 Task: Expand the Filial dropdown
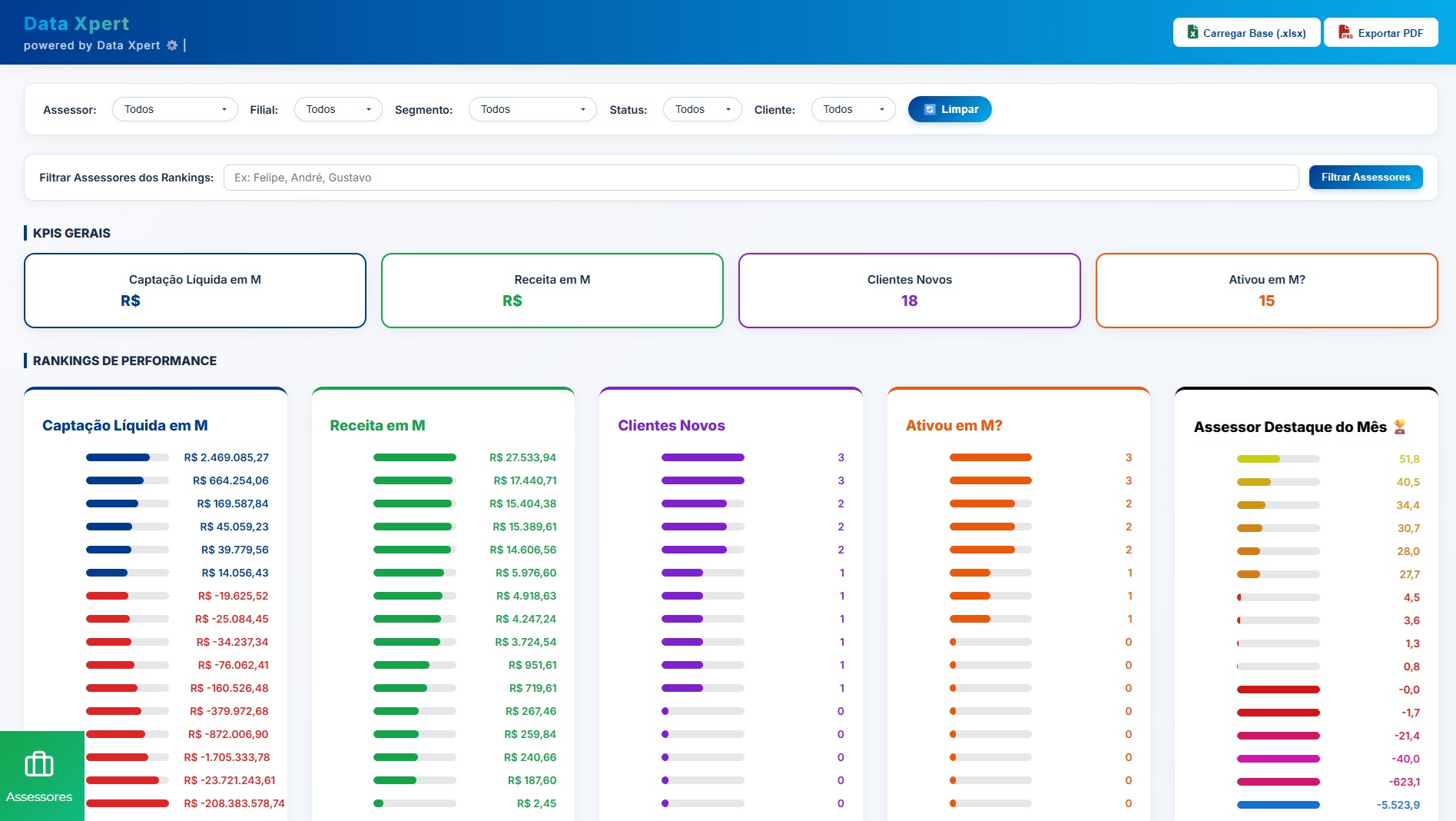(x=338, y=109)
